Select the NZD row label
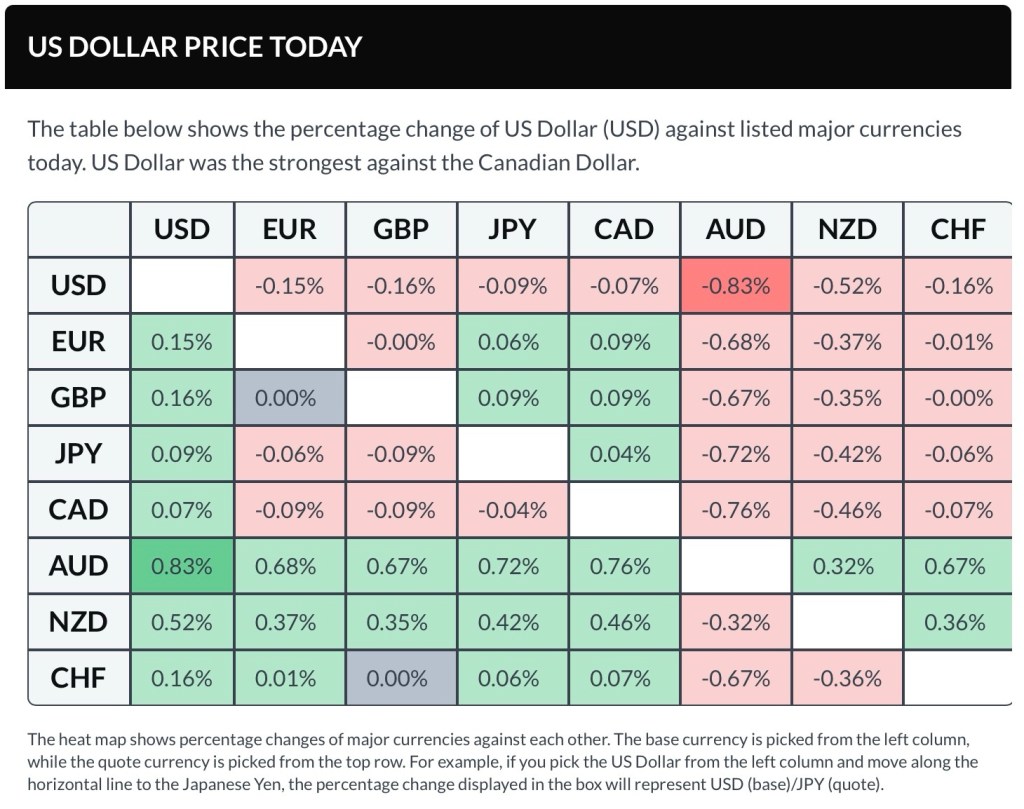Viewport: 1024px width, 809px height. click(x=79, y=622)
